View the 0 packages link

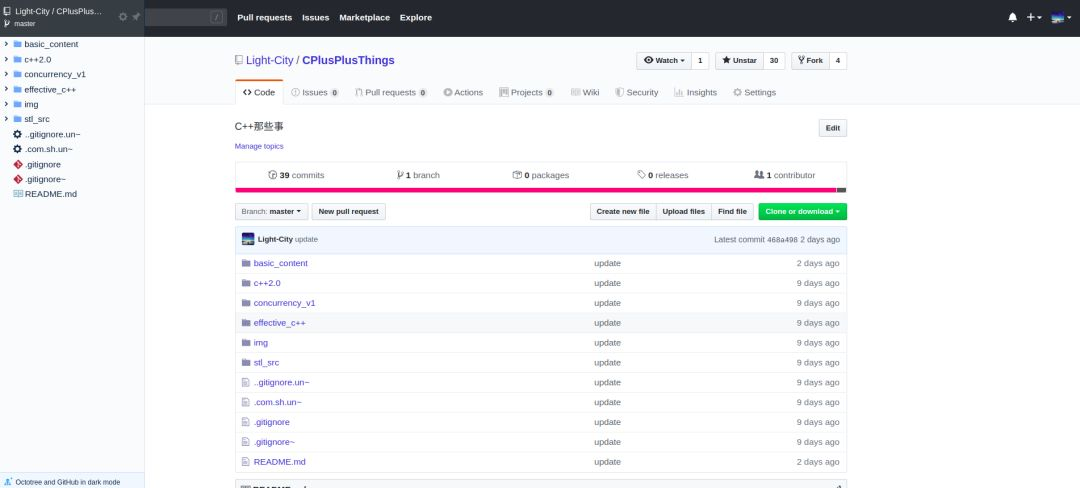tap(541, 176)
